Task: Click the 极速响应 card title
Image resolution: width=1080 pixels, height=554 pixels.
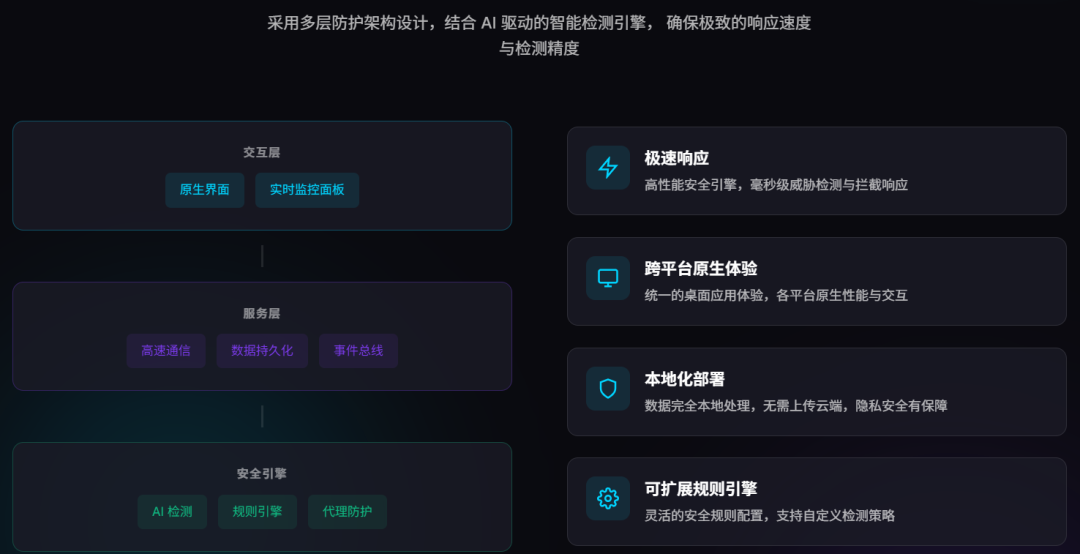Action: 677,158
